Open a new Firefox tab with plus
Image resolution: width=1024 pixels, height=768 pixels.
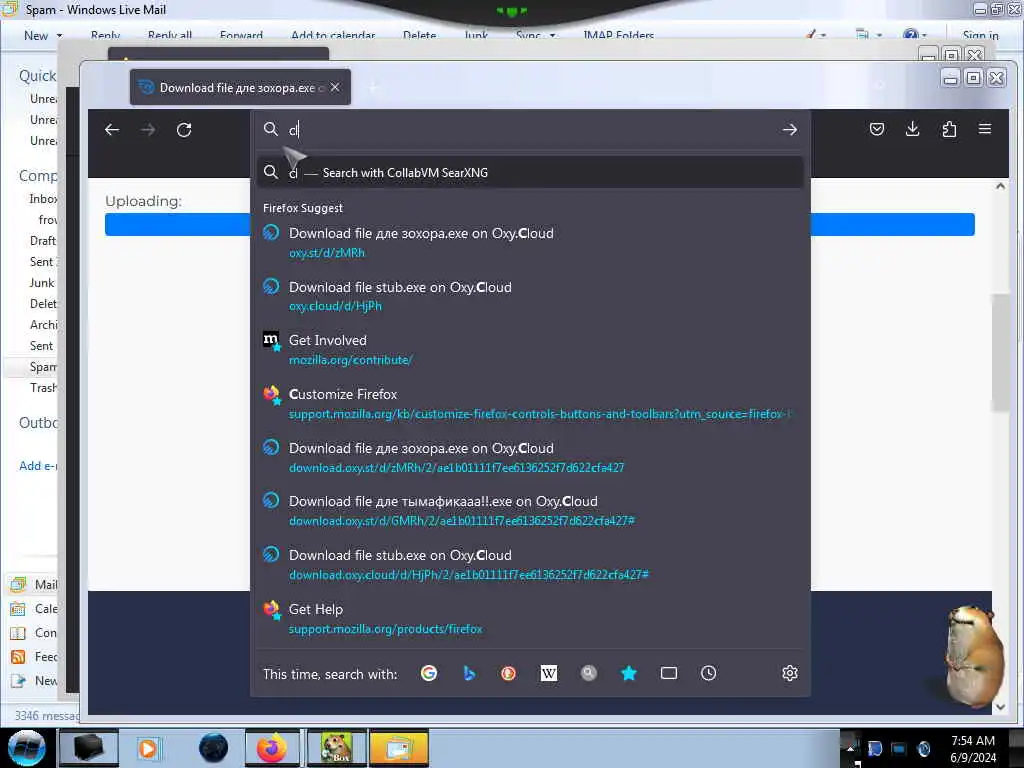coord(374,88)
